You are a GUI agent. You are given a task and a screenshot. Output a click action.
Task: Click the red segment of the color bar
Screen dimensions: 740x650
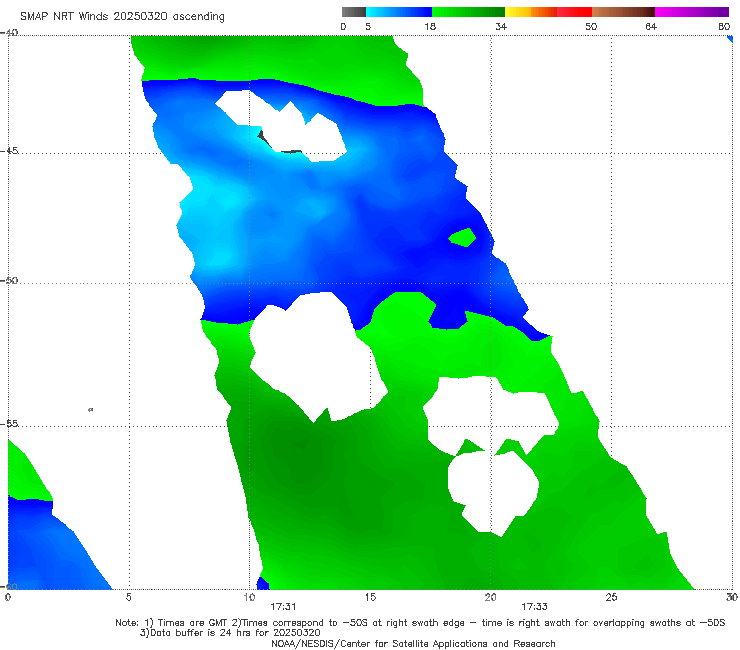574,12
